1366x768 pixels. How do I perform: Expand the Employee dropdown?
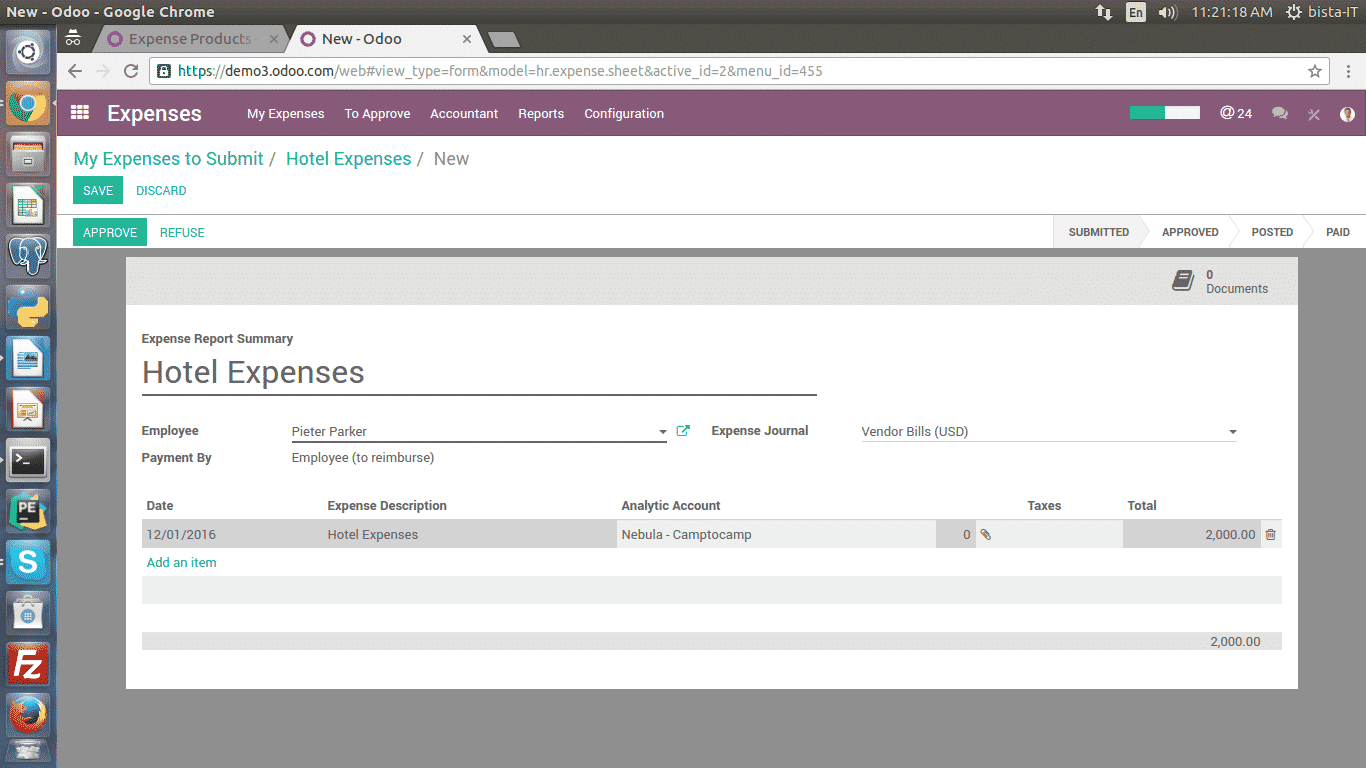tap(662, 432)
